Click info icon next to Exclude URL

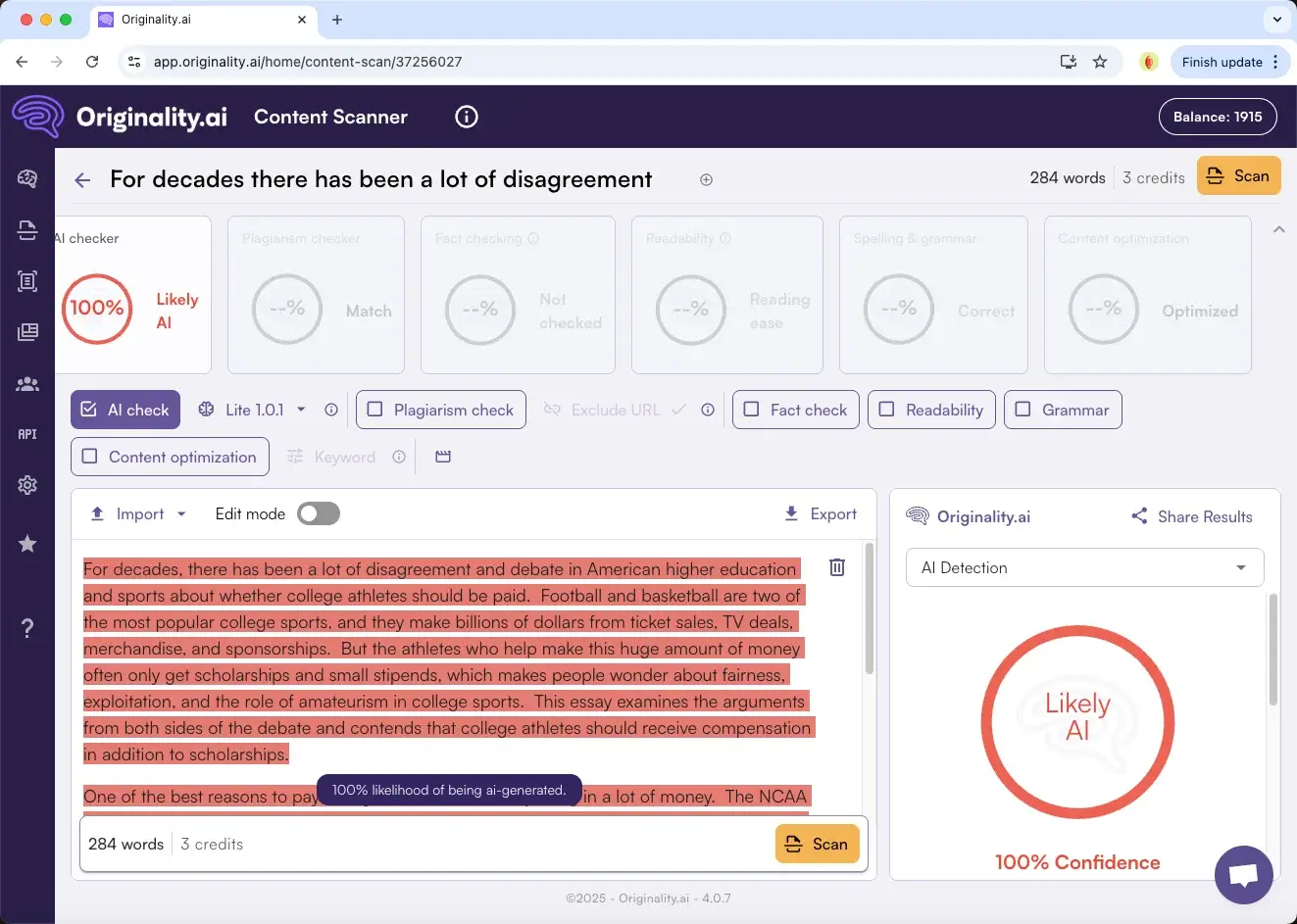[x=708, y=410]
